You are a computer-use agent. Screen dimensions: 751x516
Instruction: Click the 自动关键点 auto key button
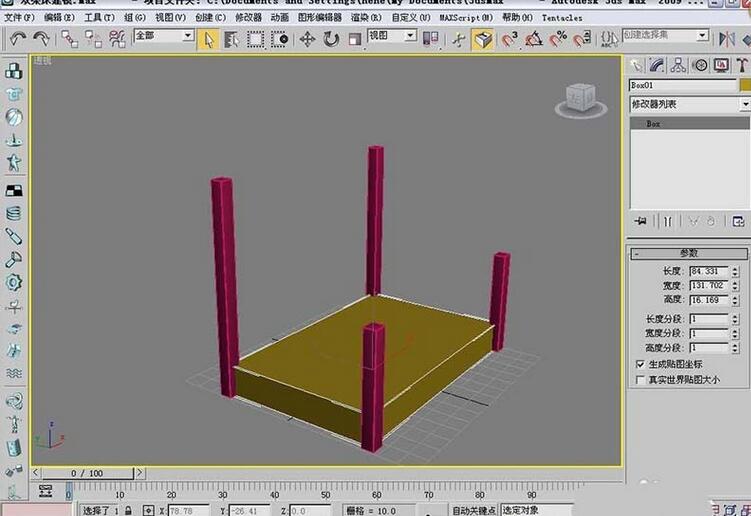tap(474, 511)
